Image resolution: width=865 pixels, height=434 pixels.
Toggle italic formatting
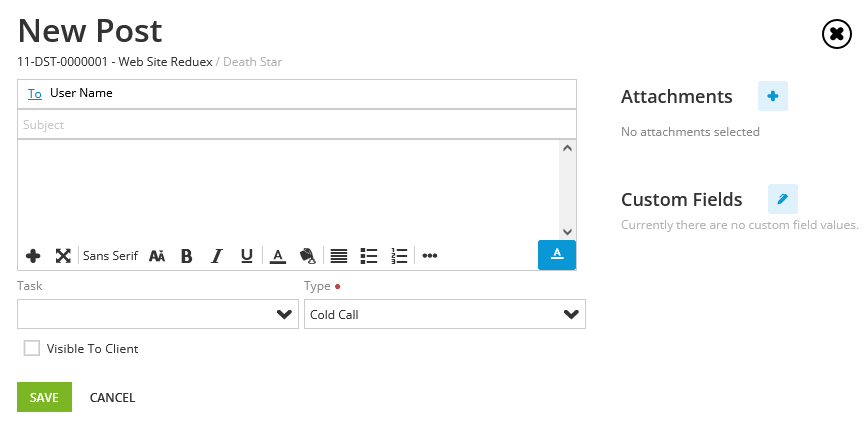pyautogui.click(x=217, y=256)
